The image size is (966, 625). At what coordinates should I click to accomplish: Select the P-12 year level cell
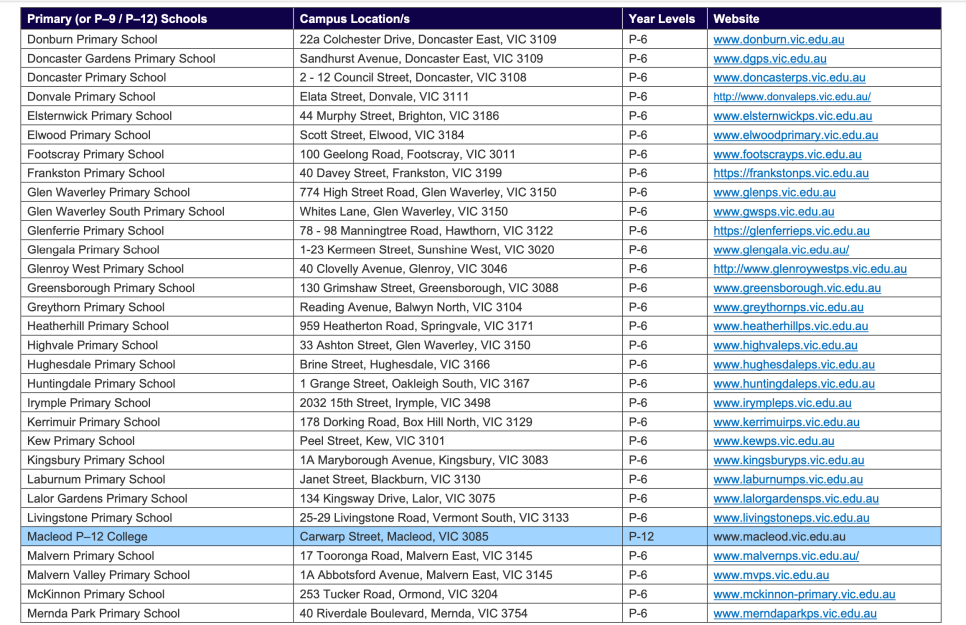click(640, 537)
